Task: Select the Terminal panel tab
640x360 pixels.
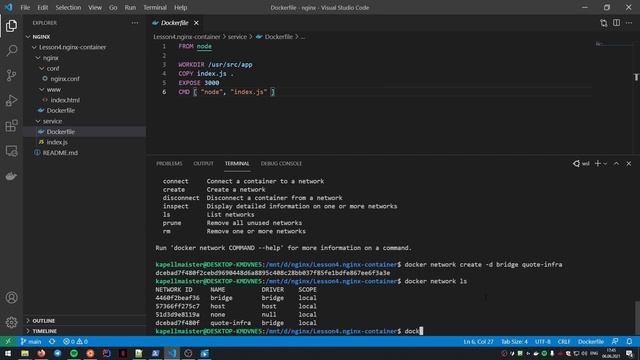Action: (237, 163)
